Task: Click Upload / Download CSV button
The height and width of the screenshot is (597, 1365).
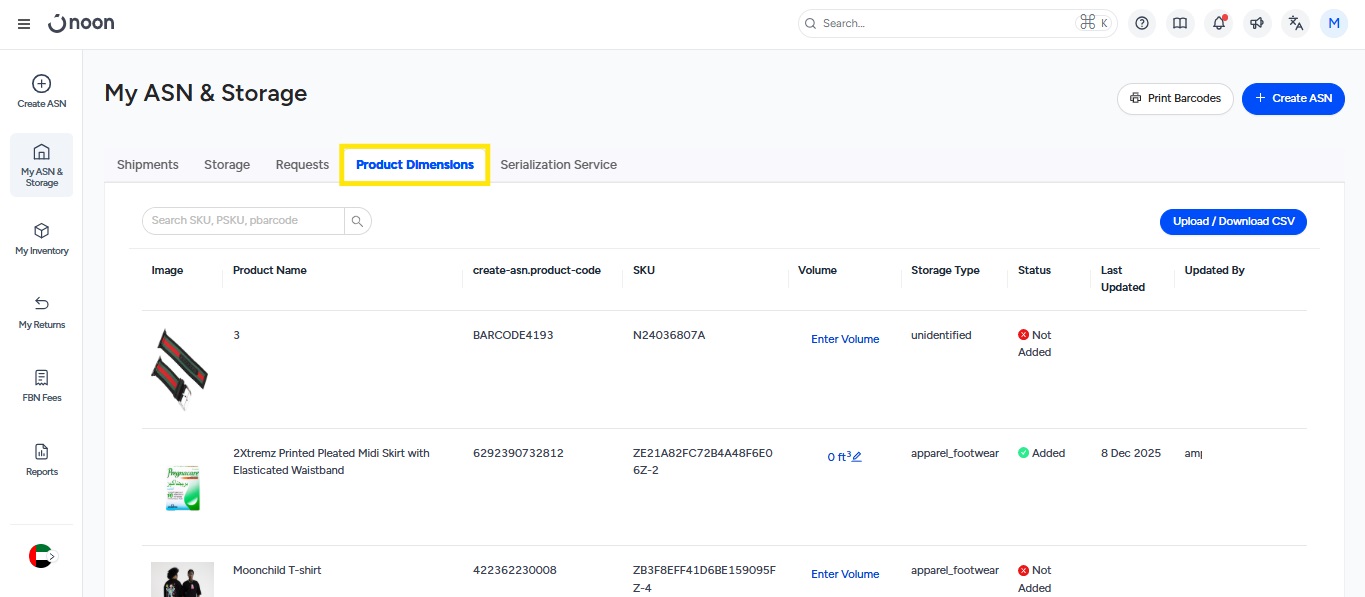Action: [x=1233, y=221]
